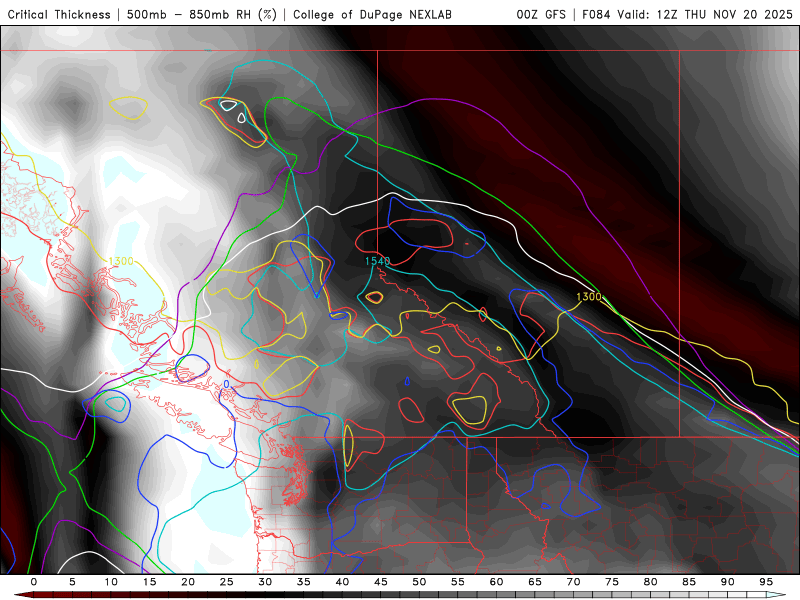
Task: Click the "35" value on the color scale
Action: point(304,582)
